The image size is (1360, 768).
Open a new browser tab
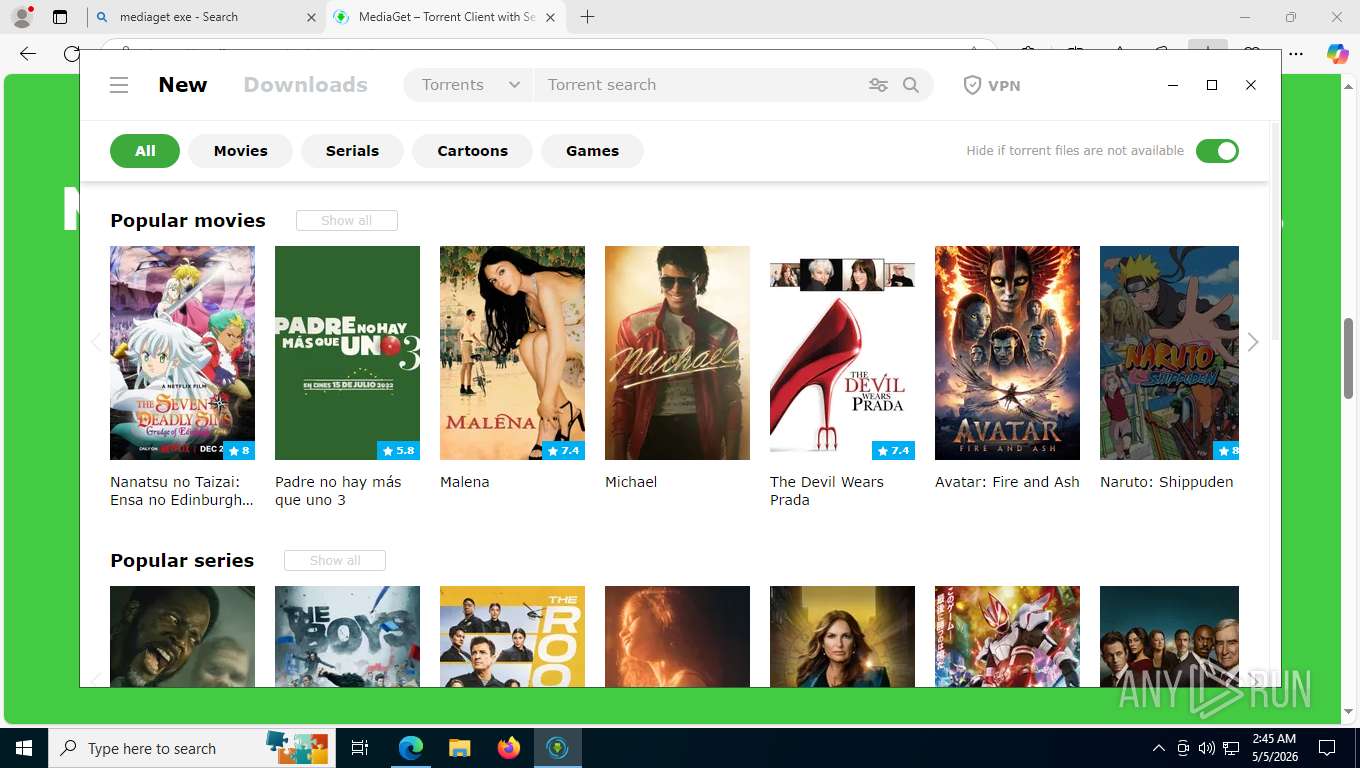coord(588,17)
